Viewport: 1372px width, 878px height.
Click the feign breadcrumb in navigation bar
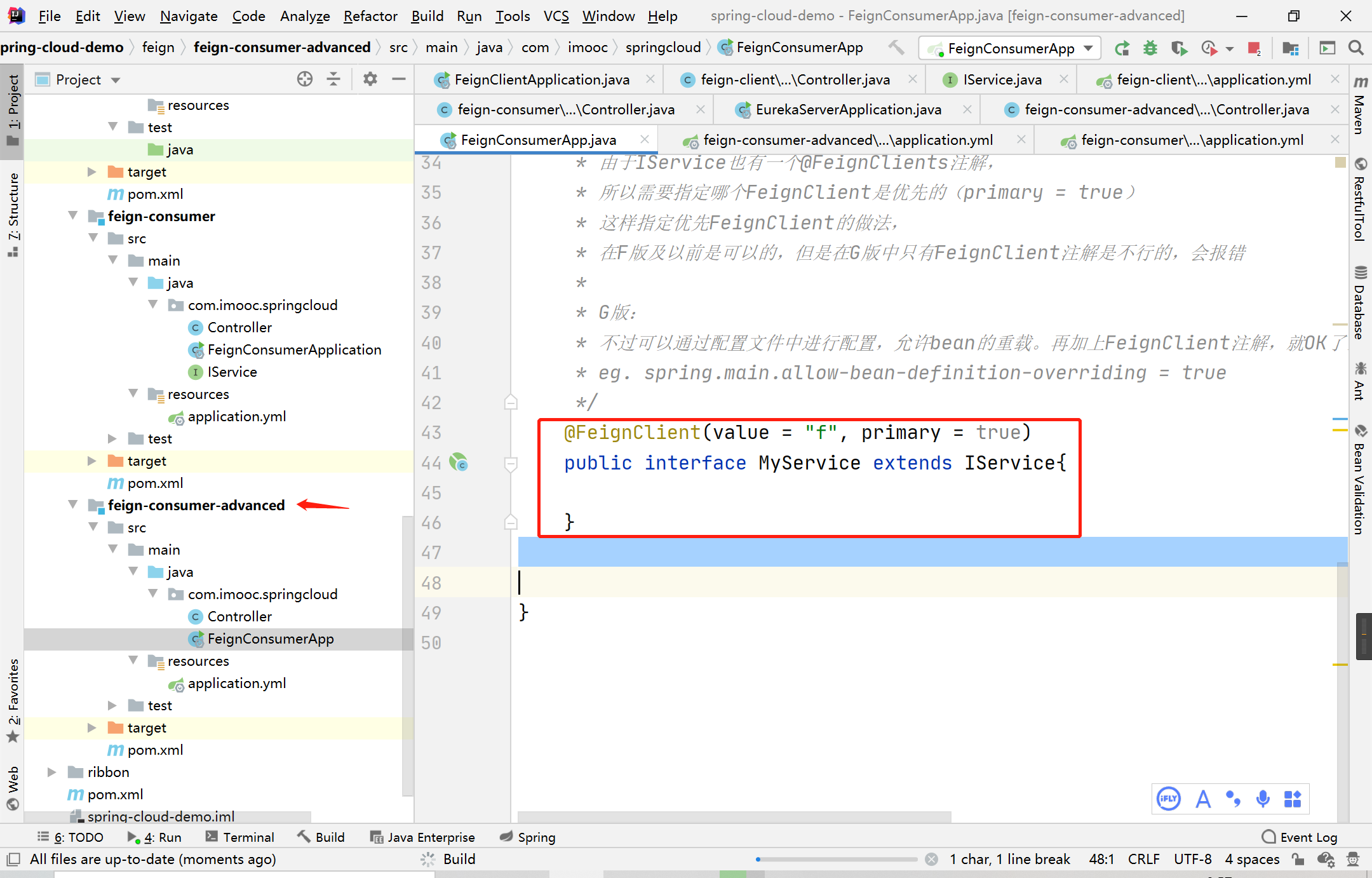click(158, 48)
